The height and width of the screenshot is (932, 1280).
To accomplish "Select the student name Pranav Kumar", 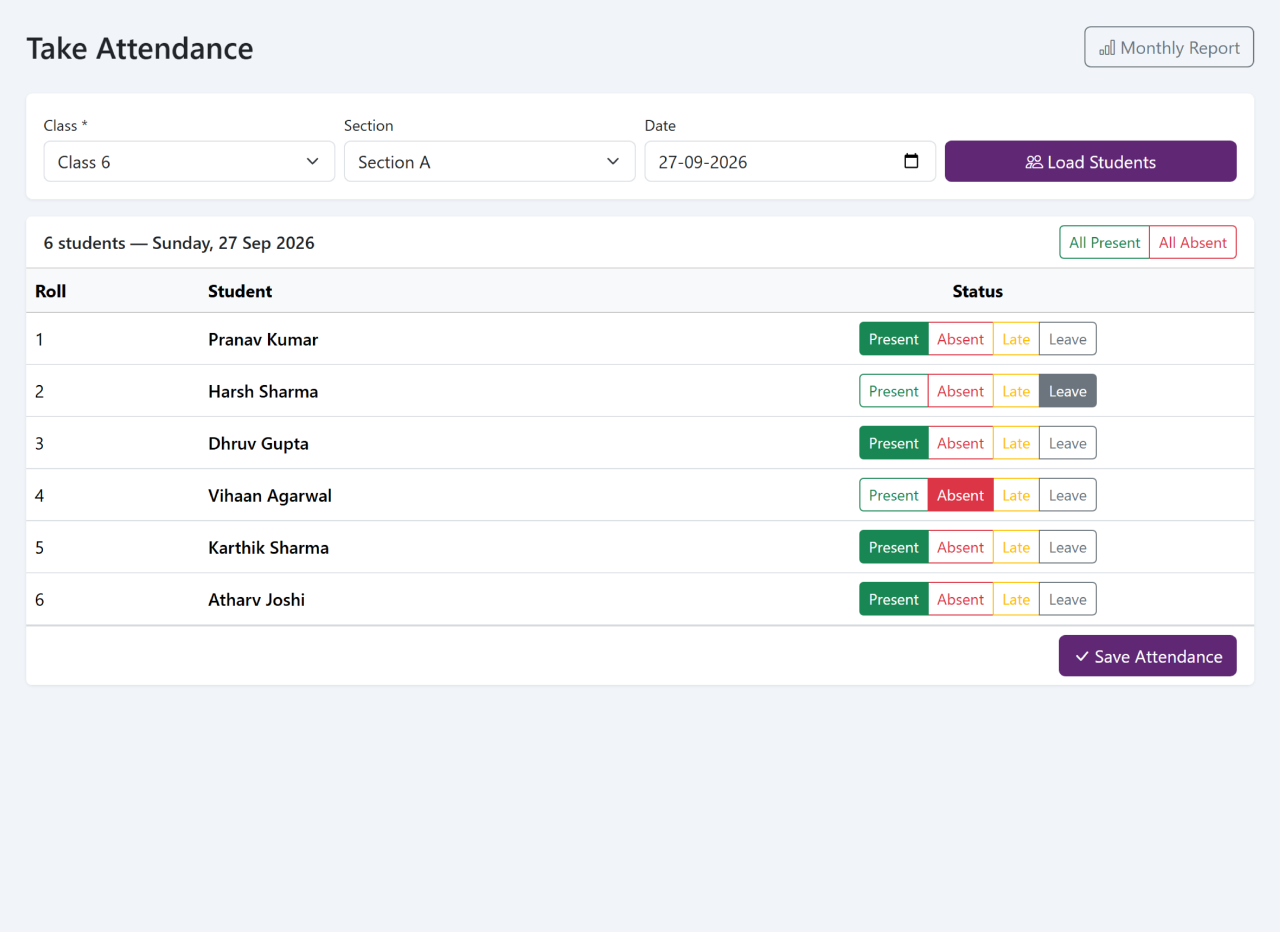I will pos(263,339).
